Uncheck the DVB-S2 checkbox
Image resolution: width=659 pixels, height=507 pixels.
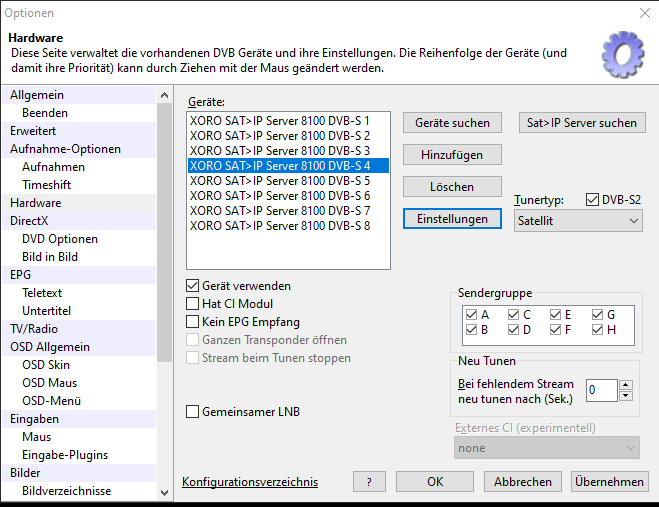(x=592, y=200)
